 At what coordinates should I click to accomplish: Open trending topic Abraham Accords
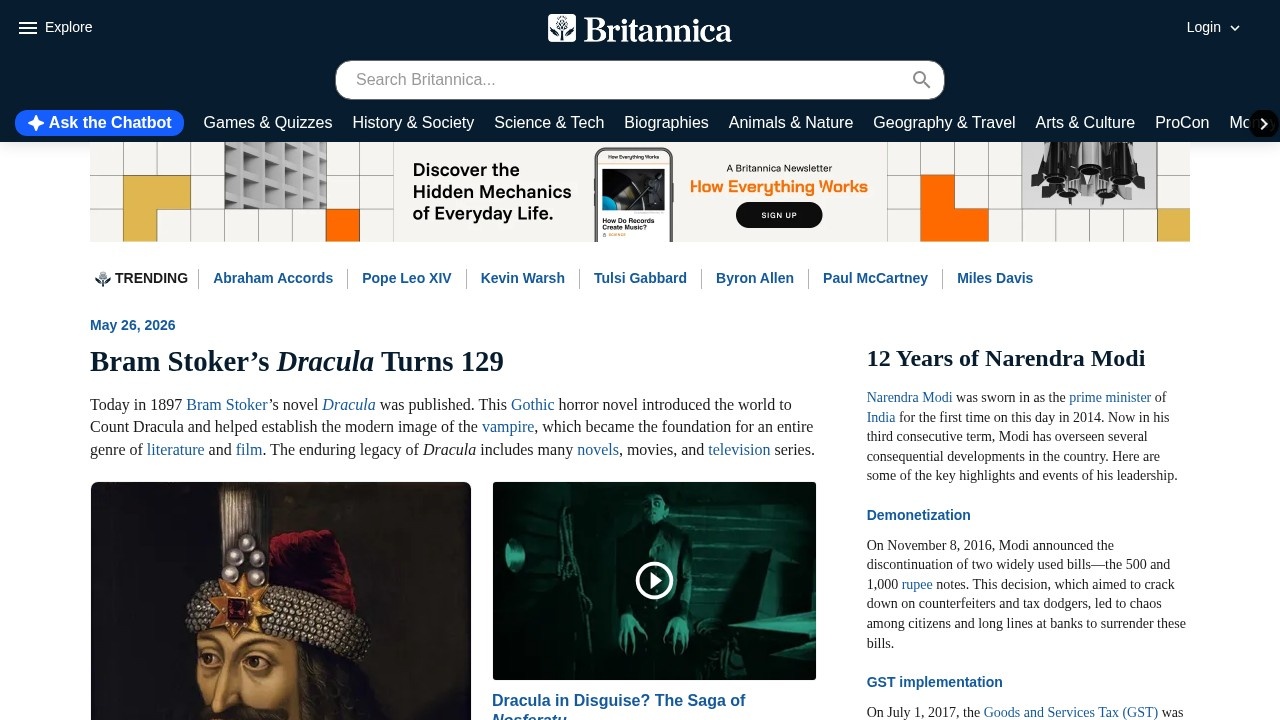point(273,278)
